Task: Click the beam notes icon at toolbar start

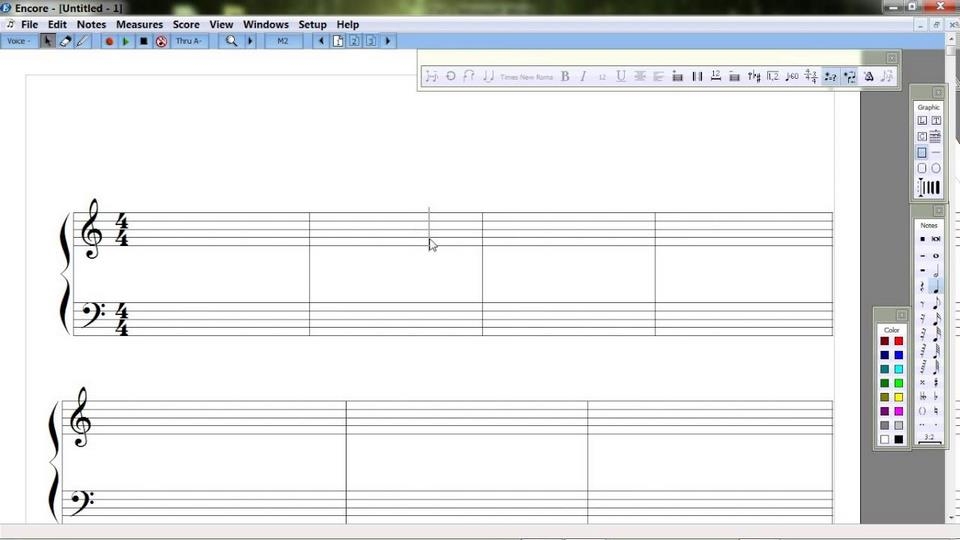Action: click(x=432, y=77)
